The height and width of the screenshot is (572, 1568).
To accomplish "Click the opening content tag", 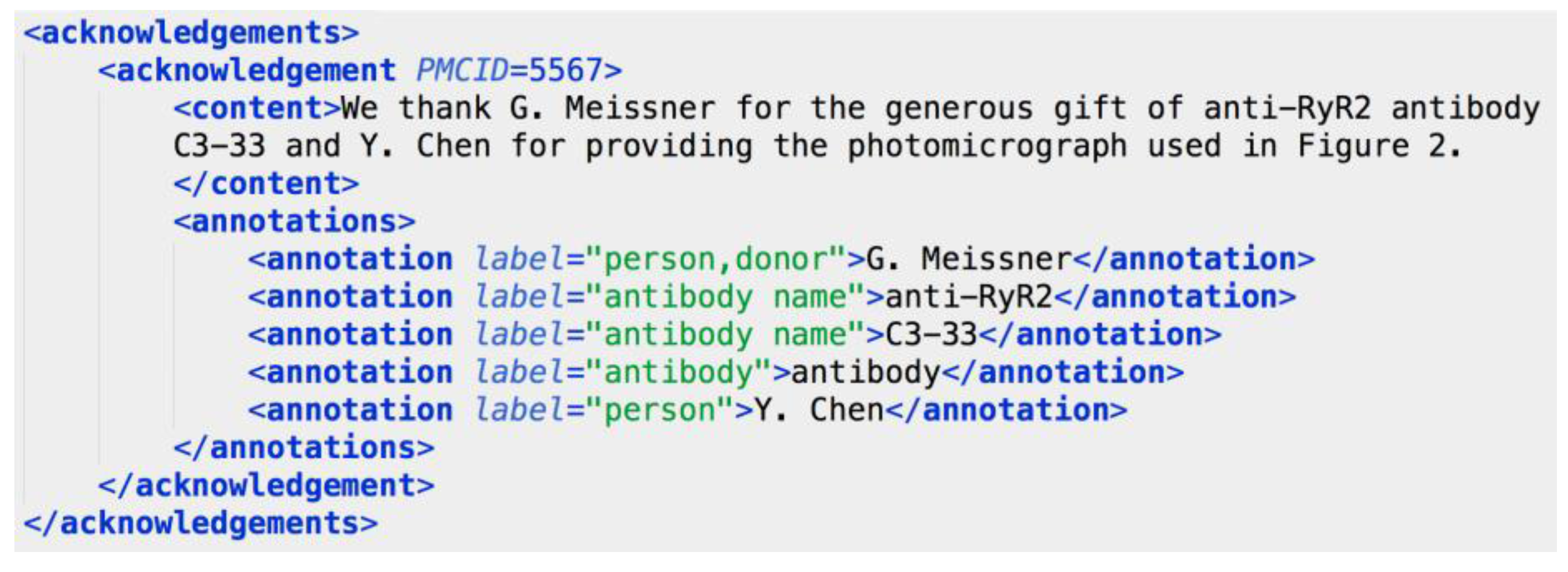I will tap(256, 108).
